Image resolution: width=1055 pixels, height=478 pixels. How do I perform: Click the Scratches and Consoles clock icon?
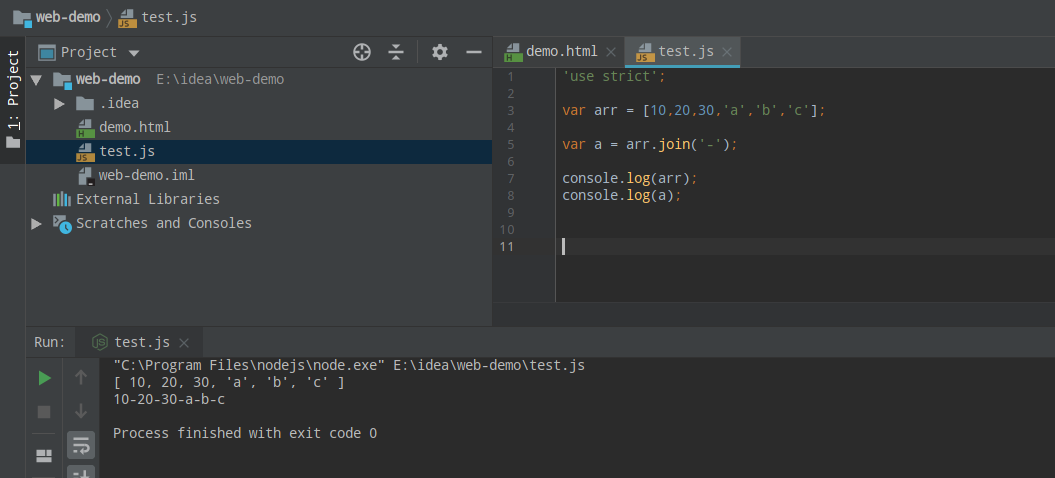(x=62, y=224)
